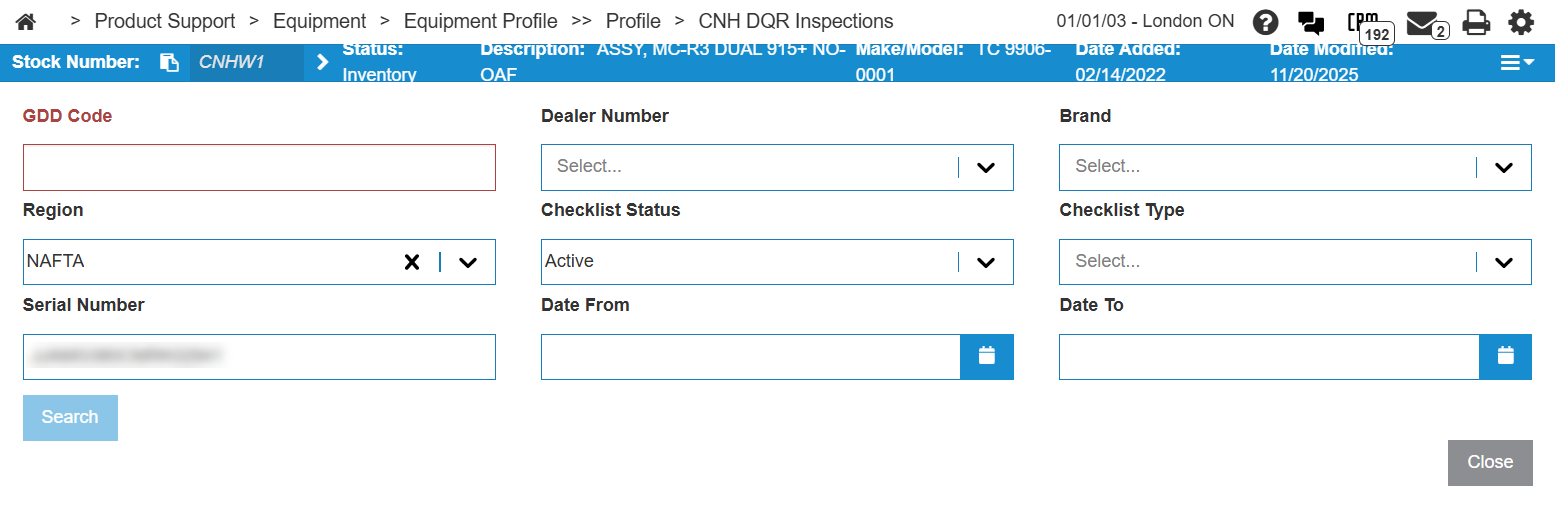Click the GDD Code input field

click(x=259, y=167)
